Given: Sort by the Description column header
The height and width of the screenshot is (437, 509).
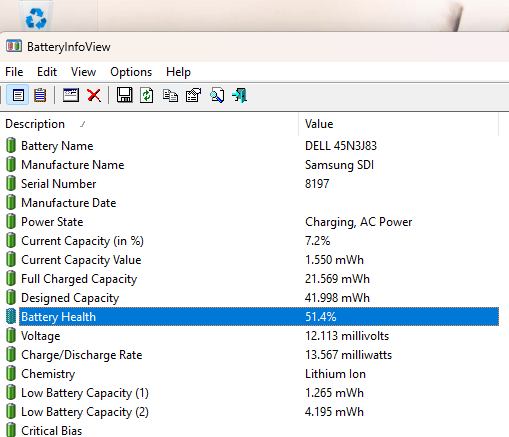Looking at the screenshot, I should tap(149, 124).
